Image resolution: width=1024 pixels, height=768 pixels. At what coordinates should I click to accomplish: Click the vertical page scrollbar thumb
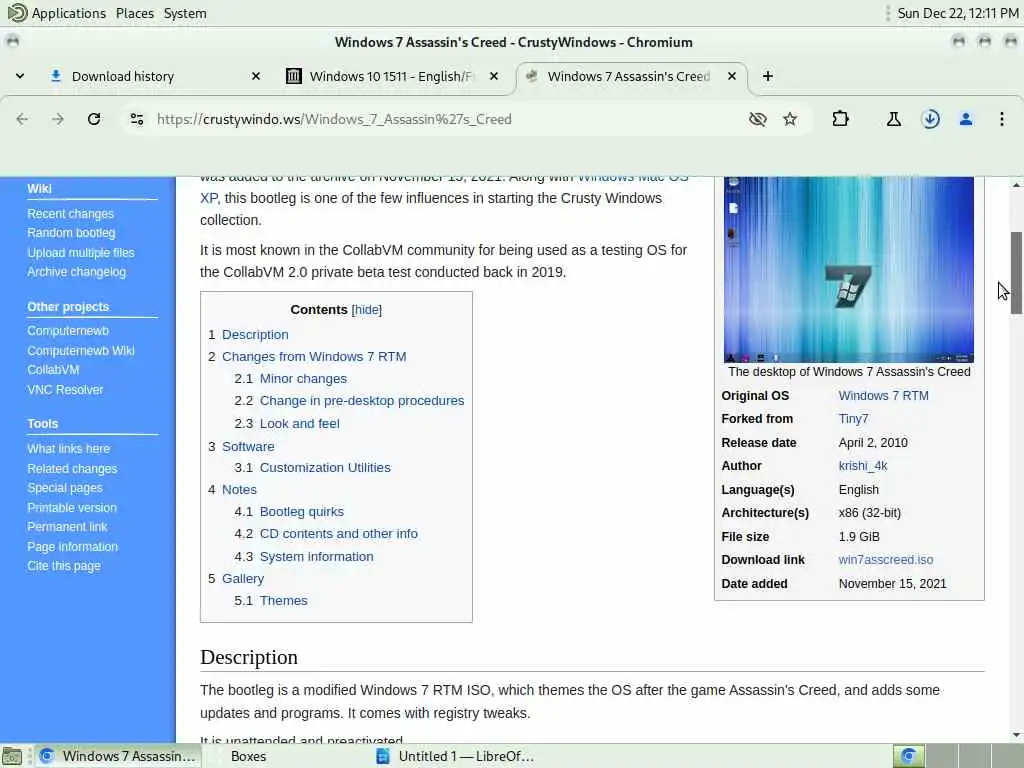coord(1016,273)
